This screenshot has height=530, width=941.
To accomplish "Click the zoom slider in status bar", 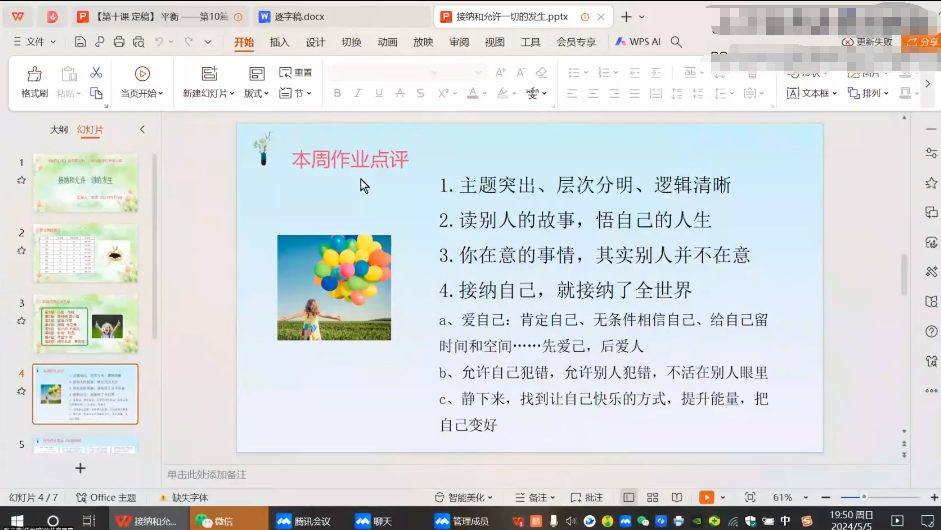I will [x=863, y=497].
